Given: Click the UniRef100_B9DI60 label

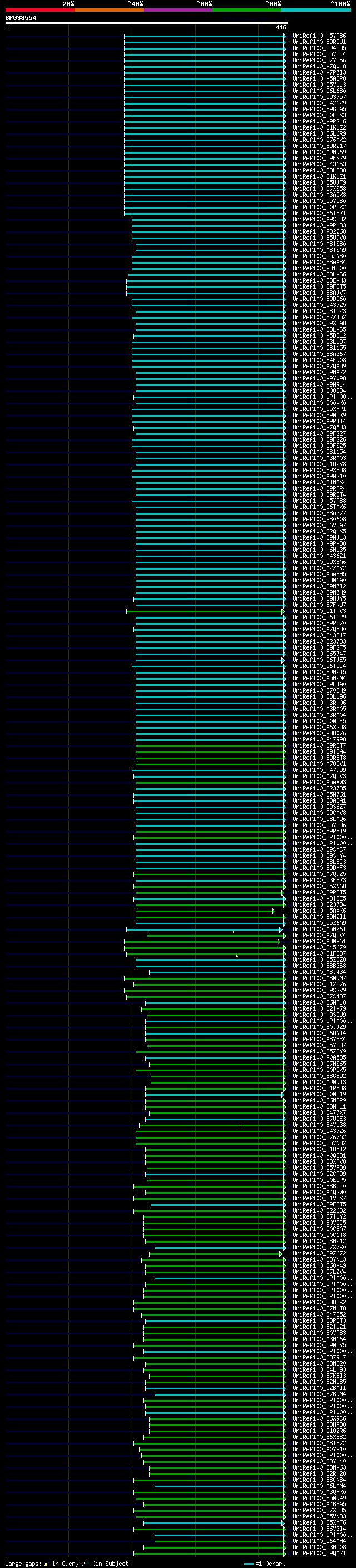Looking at the screenshot, I should click(x=319, y=299).
